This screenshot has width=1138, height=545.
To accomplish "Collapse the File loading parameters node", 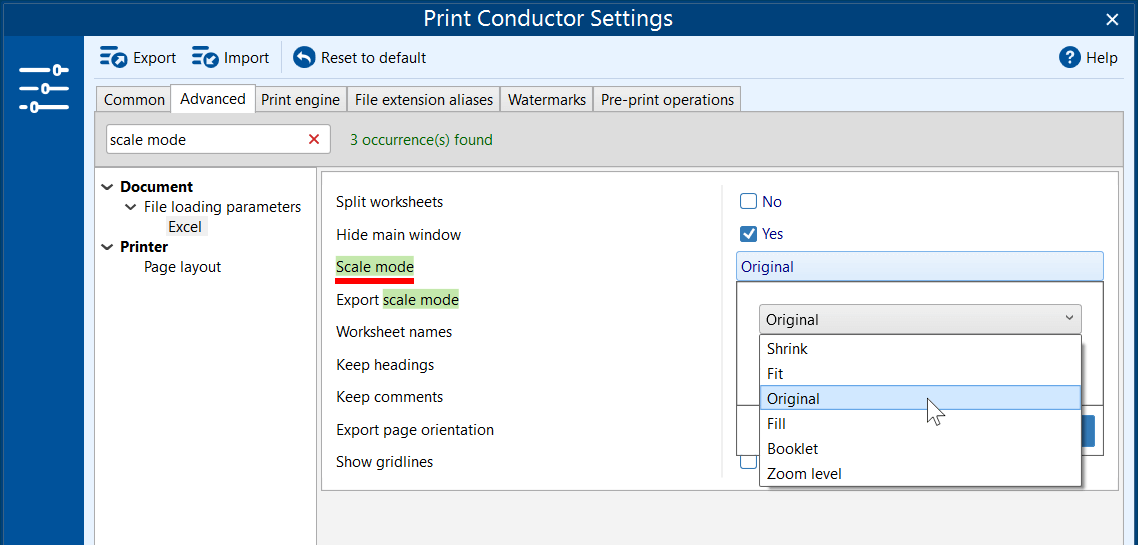I will pos(131,207).
